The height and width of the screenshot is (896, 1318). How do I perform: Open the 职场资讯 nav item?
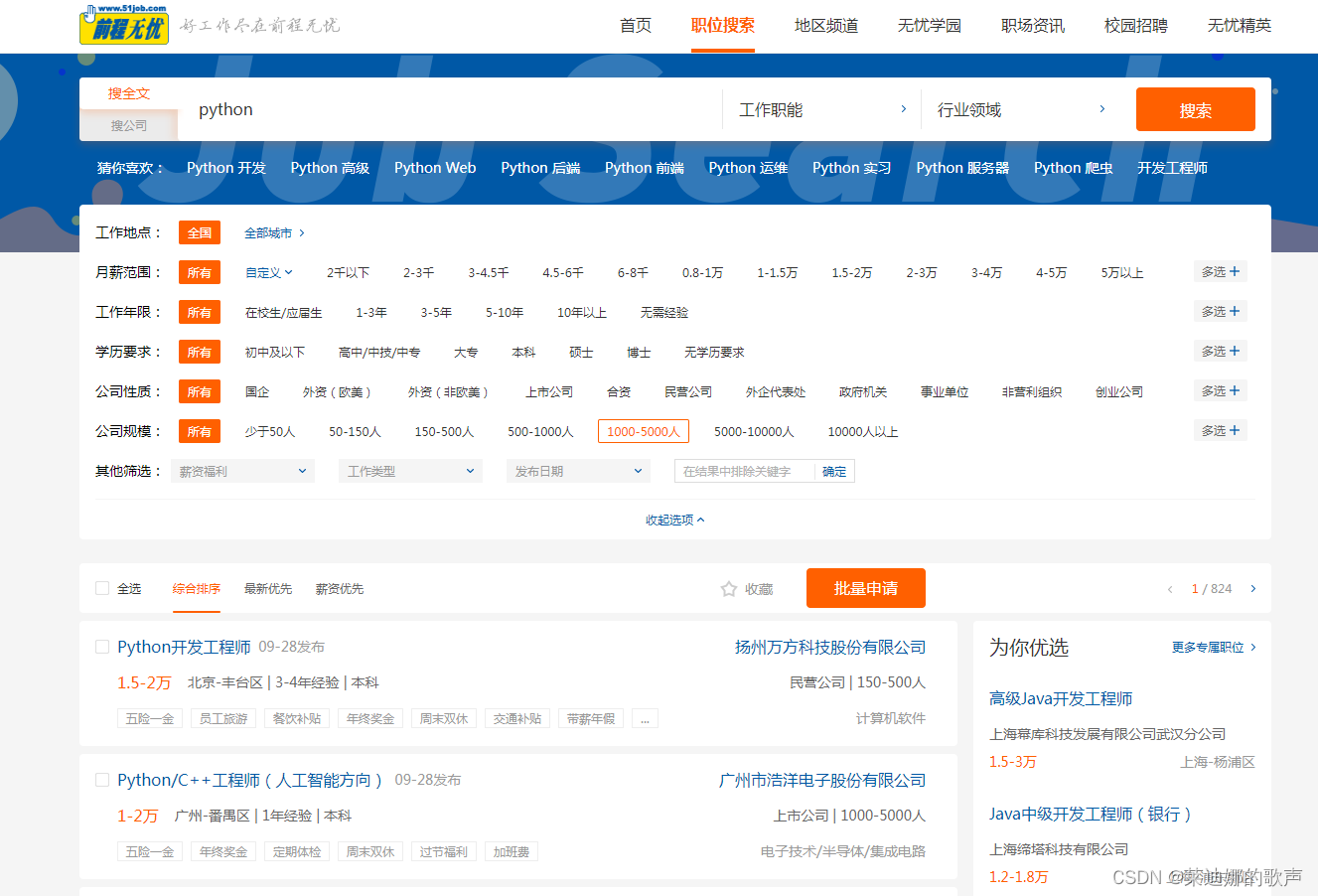(x=1033, y=25)
